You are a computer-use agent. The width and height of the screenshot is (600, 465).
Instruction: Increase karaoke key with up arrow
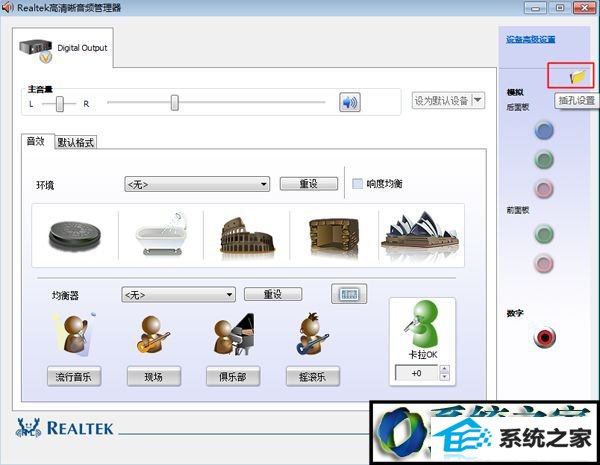444,369
